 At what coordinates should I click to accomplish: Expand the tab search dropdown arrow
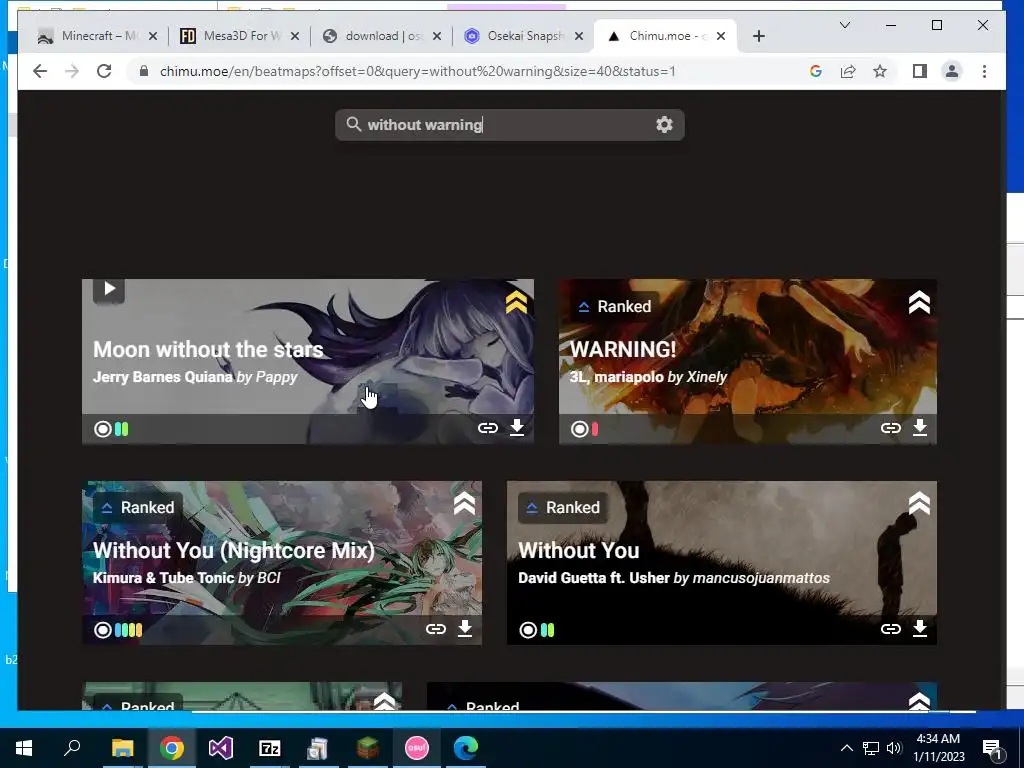[844, 25]
